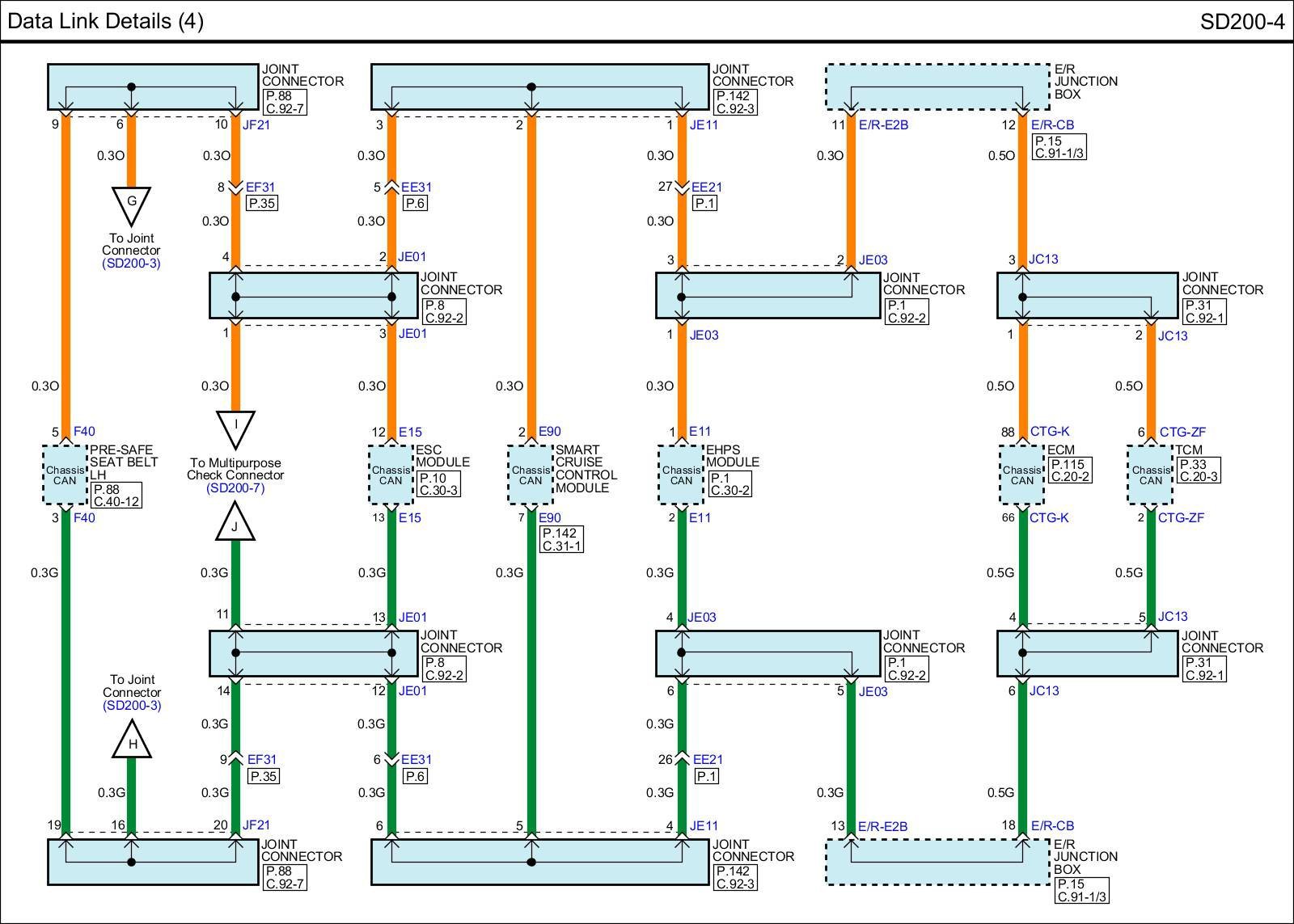This screenshot has width=1294, height=924.
Task: Select the Pre-Safe Seat Belt Chassis CAN box
Action: tap(65, 475)
